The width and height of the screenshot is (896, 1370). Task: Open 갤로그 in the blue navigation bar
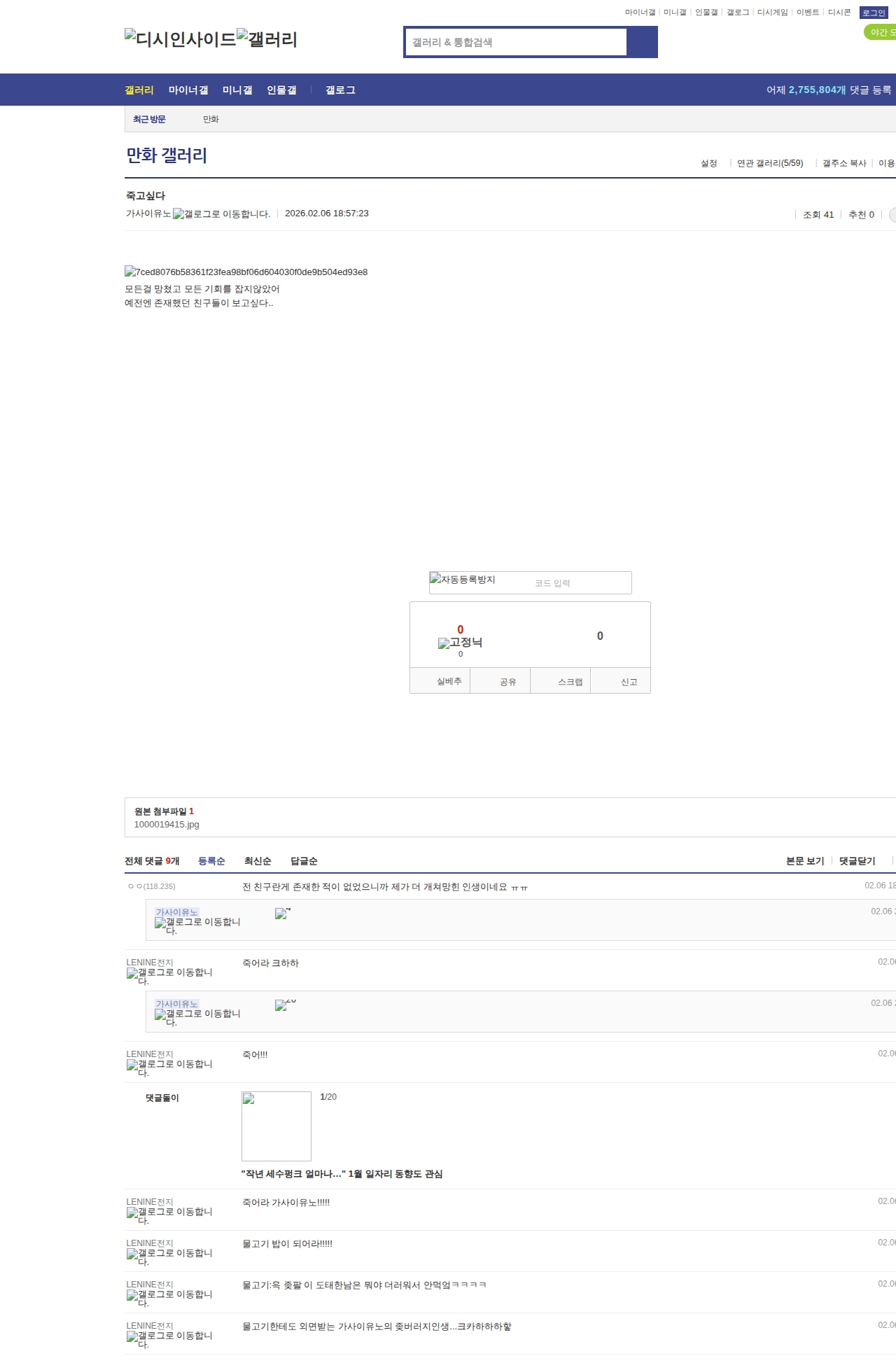point(340,90)
